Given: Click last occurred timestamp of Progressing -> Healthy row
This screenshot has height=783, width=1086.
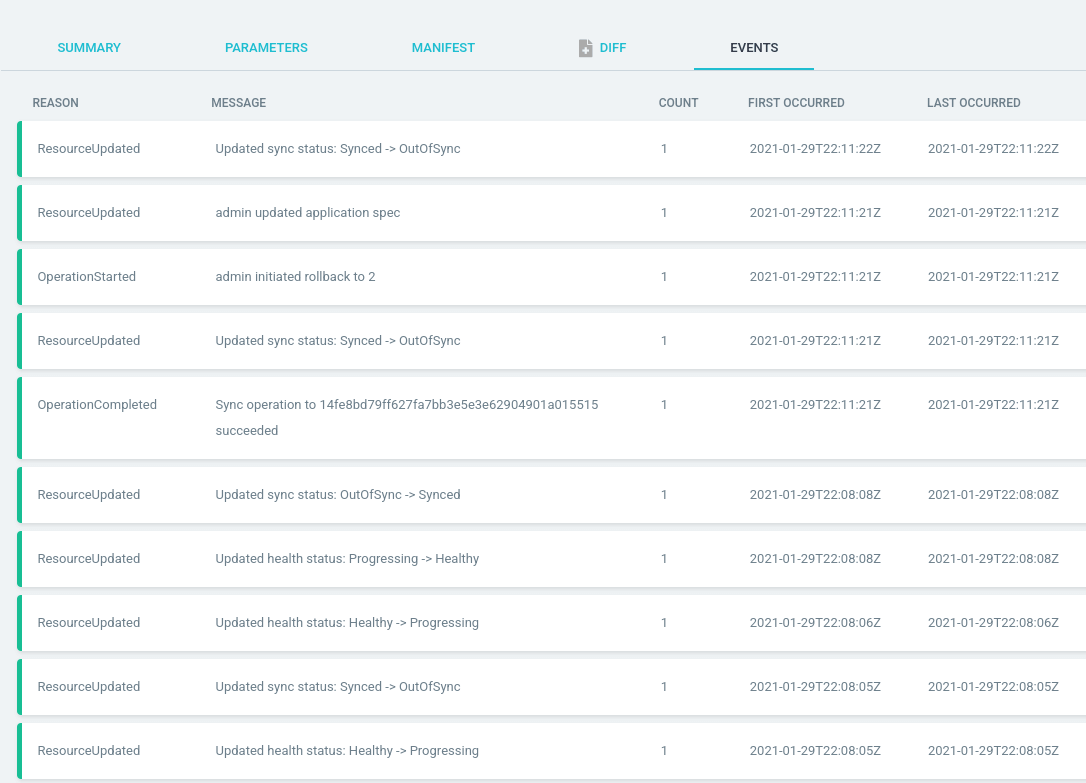Looking at the screenshot, I should pos(993,559).
